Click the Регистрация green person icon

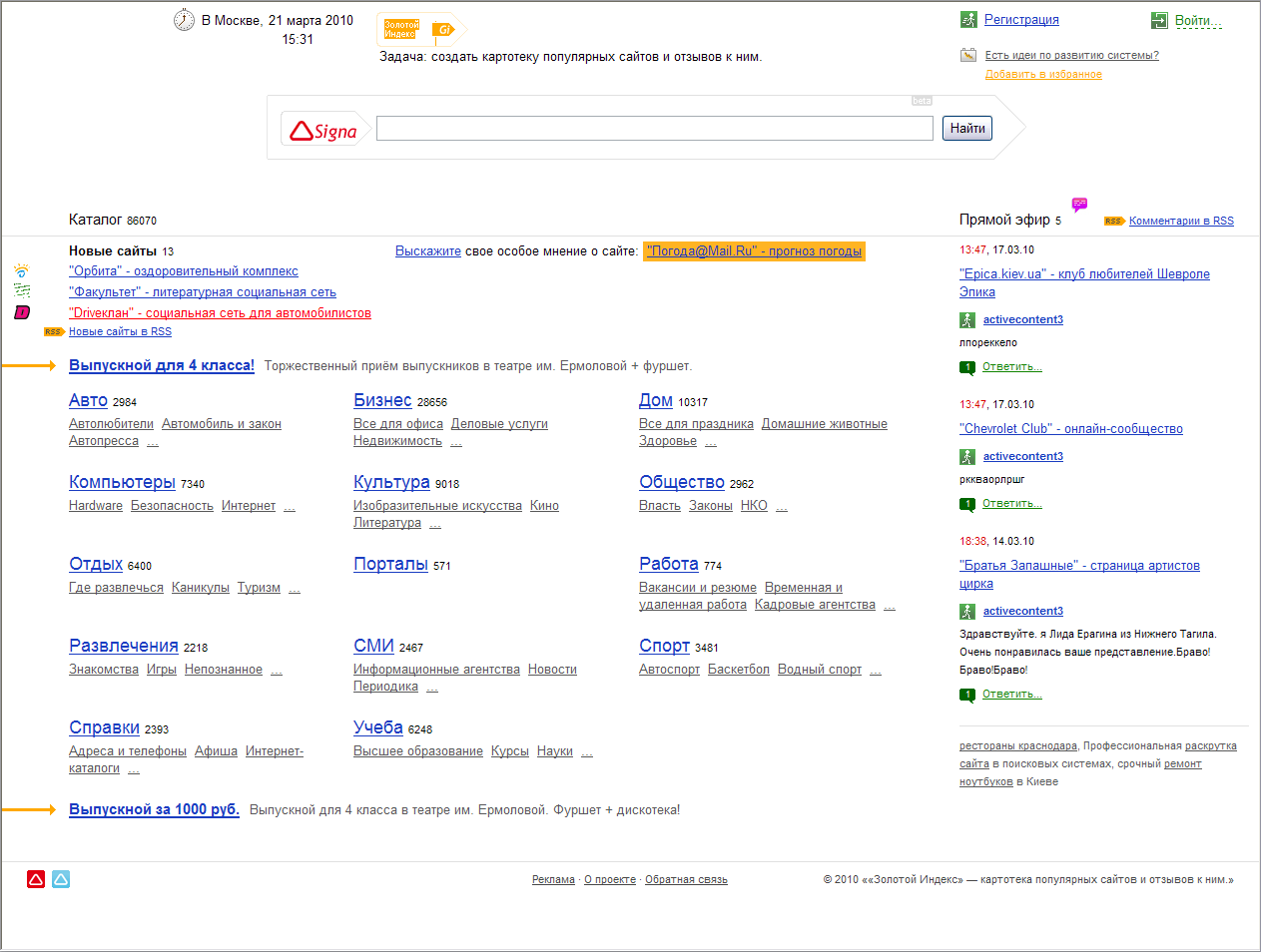968,20
